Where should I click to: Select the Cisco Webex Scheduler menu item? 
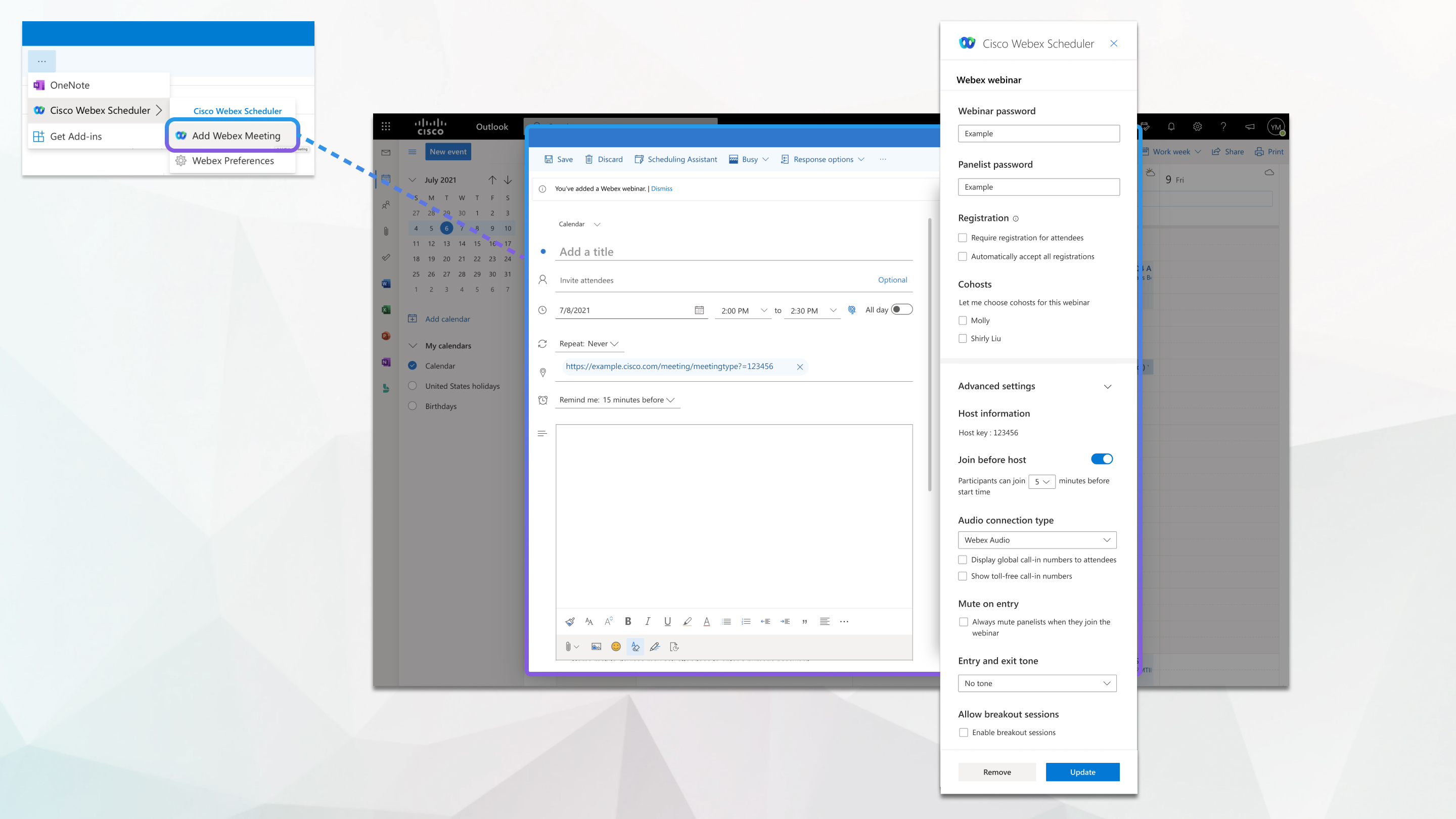pos(99,110)
